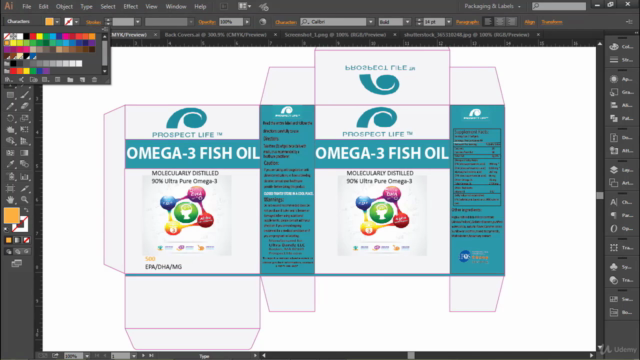Image resolution: width=640 pixels, height=360 pixels.
Task: Open the Swatches panel in right dock
Action: 614,299
